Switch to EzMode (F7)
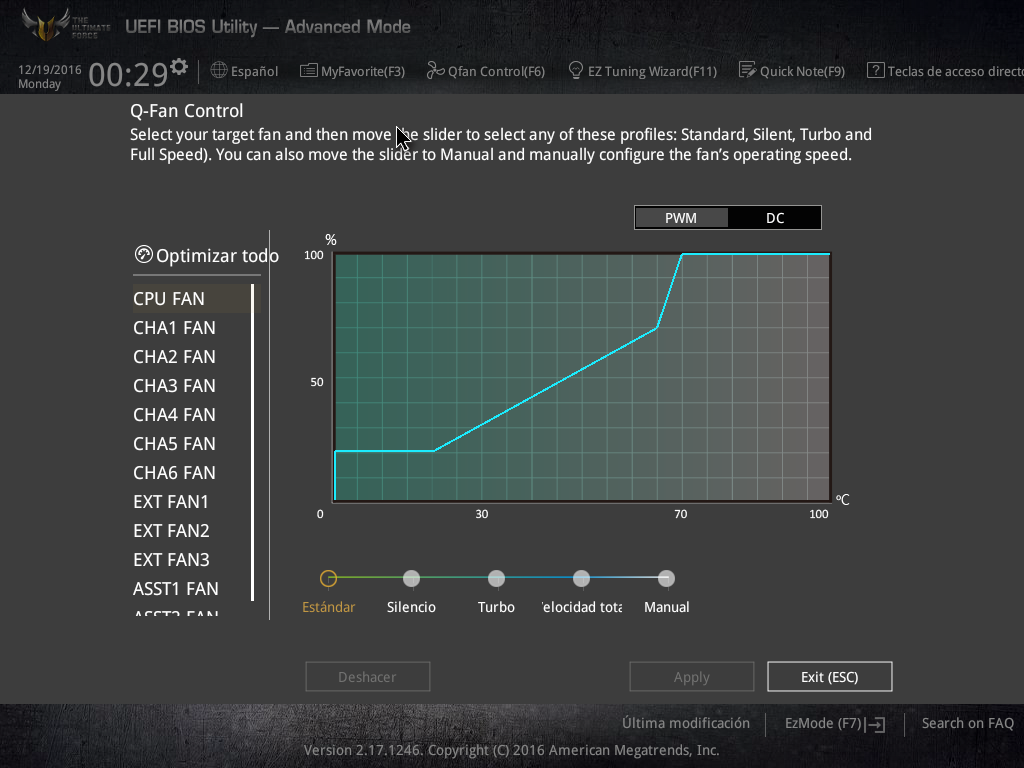Screen dimensions: 1024x768 pyautogui.click(x=835, y=724)
